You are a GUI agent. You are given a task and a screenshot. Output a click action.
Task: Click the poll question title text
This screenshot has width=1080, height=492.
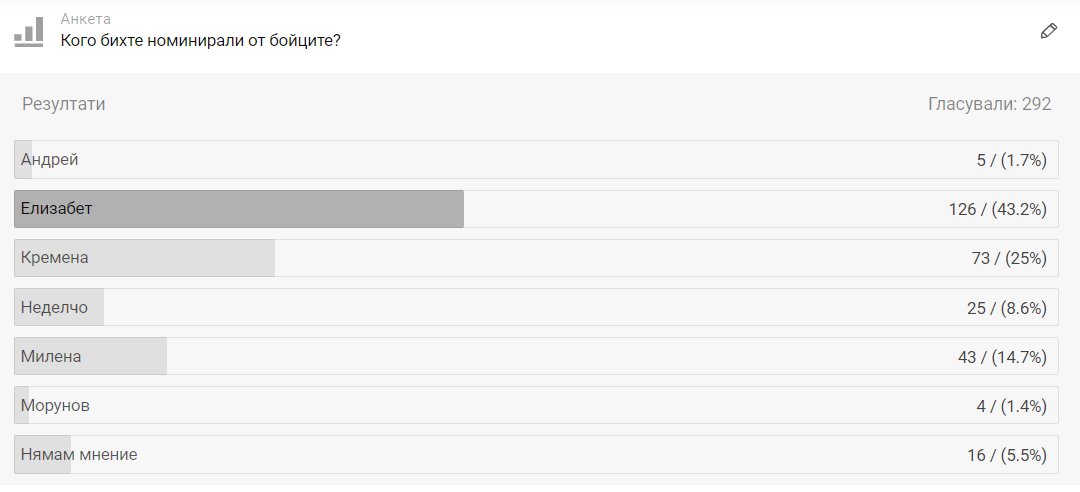tap(201, 41)
